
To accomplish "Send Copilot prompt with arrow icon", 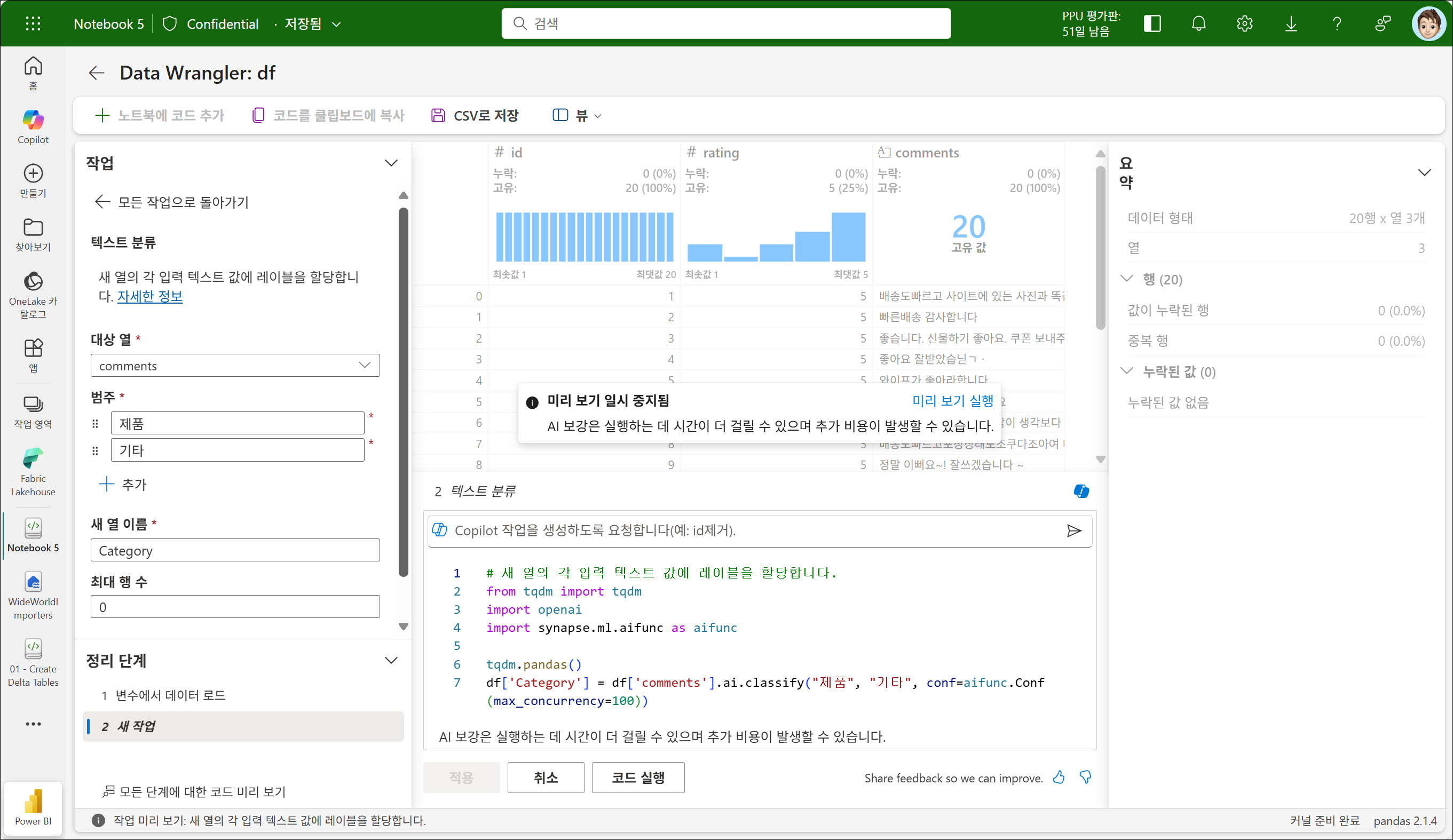I will tap(1073, 530).
